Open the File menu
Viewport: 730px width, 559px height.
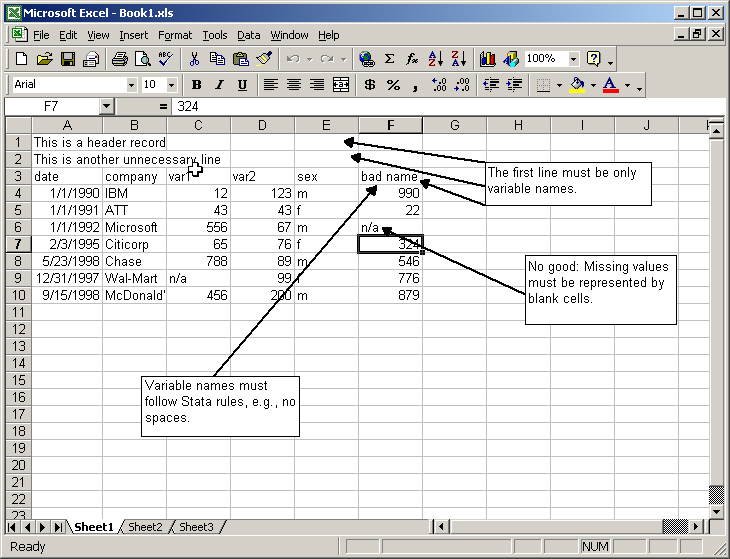[41, 35]
